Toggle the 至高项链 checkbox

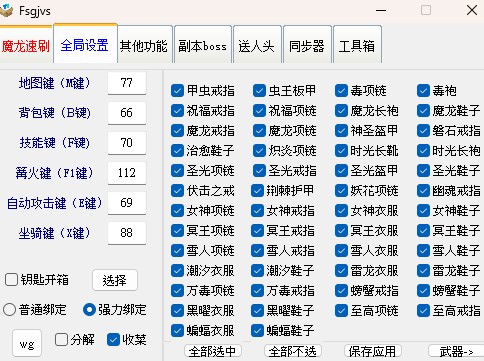[341, 311]
